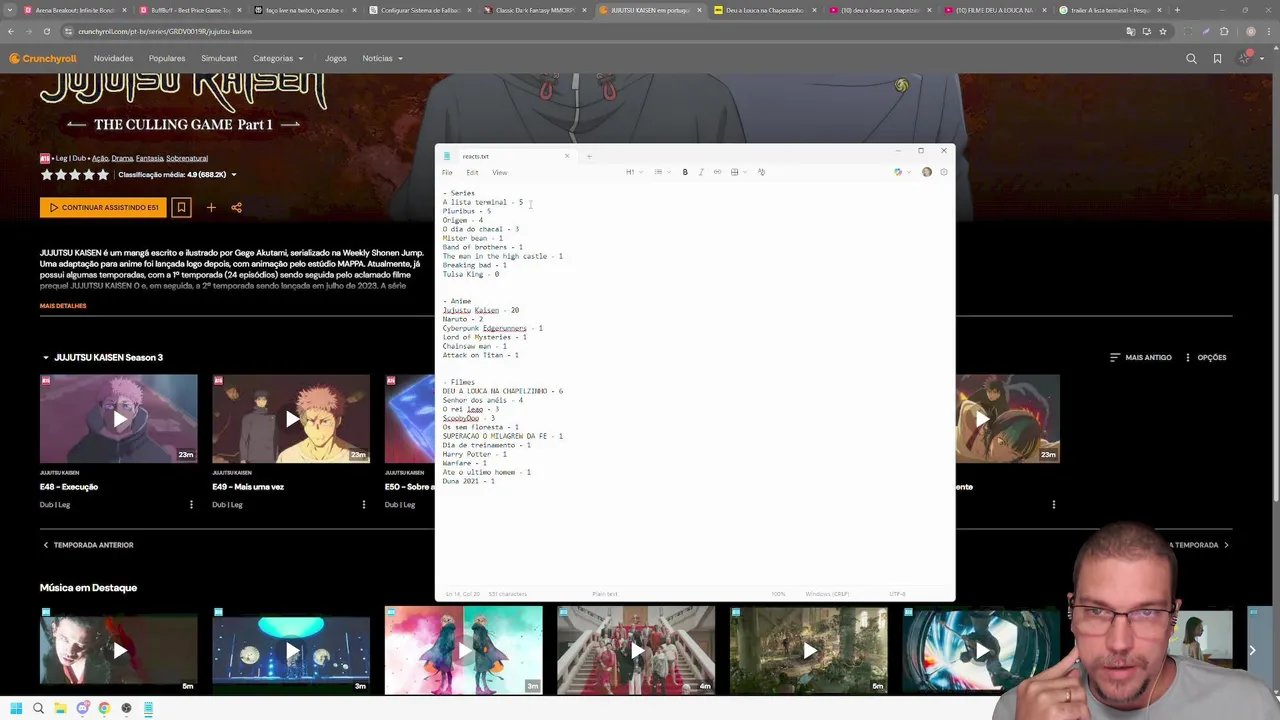
Task: Open Crunchyroll watchlist bookmark in header
Action: (x=1217, y=58)
